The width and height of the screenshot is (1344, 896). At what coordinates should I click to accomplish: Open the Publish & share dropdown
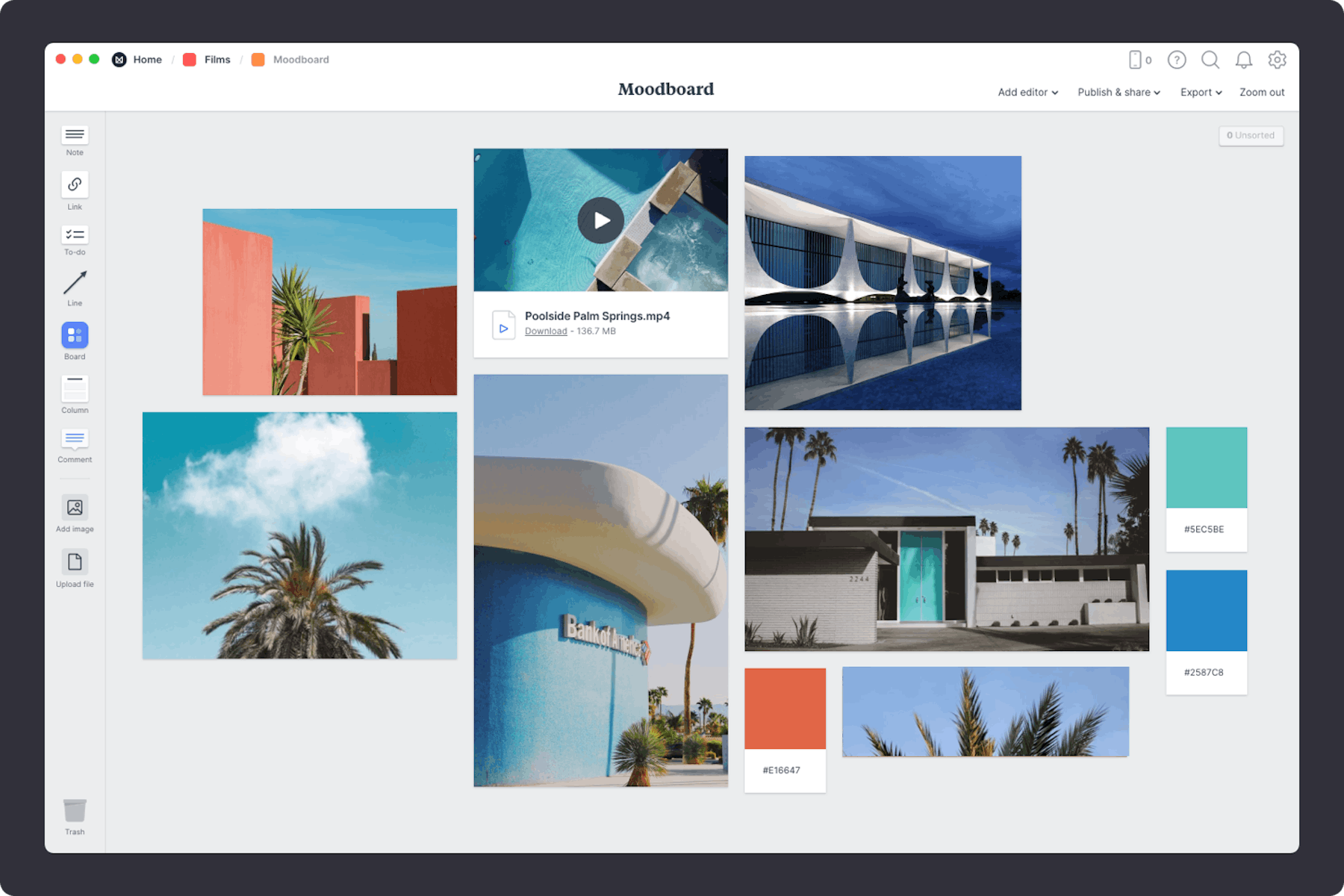coord(1119,92)
